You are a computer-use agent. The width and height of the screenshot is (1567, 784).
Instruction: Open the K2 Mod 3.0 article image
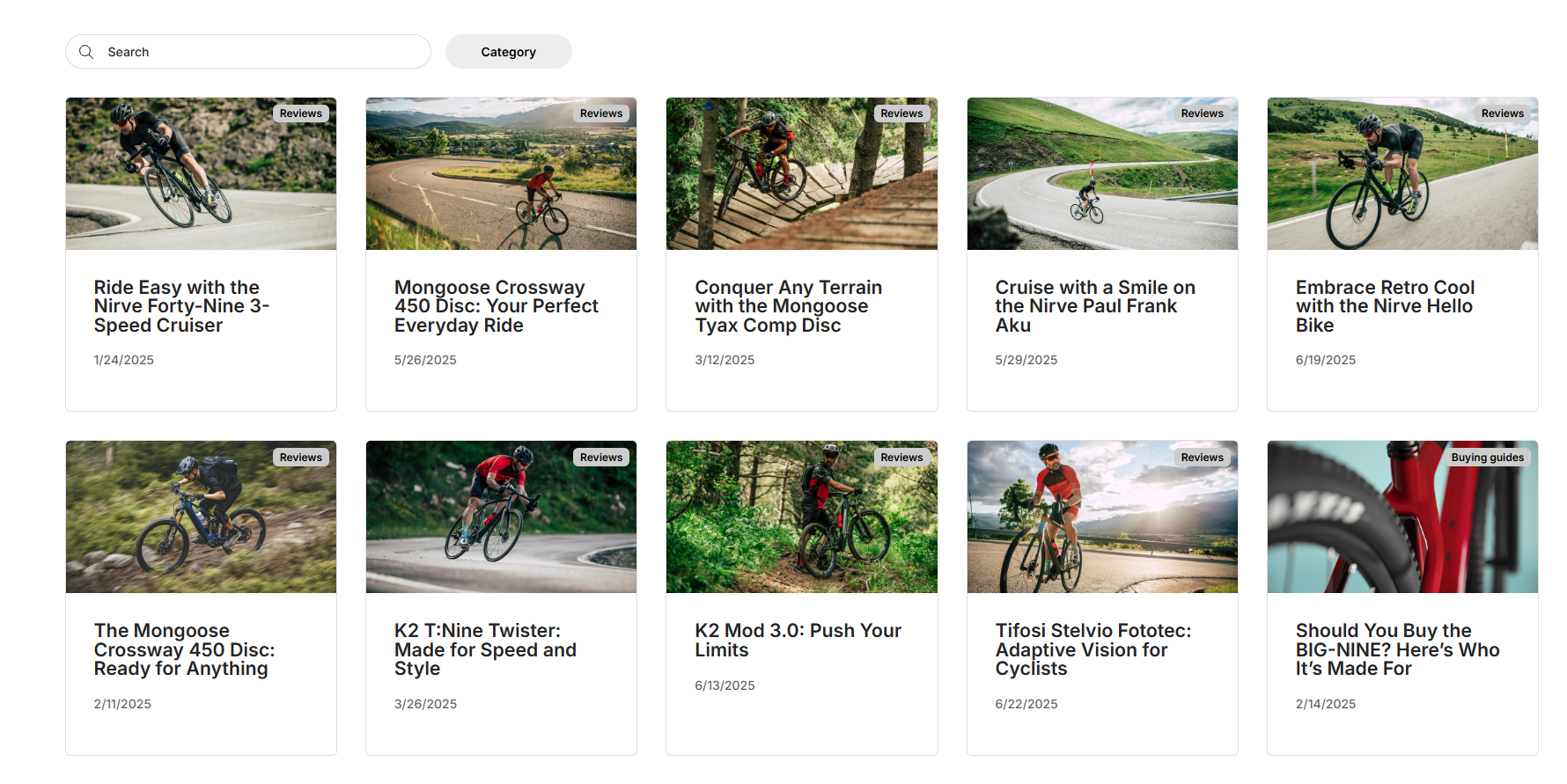(x=802, y=517)
